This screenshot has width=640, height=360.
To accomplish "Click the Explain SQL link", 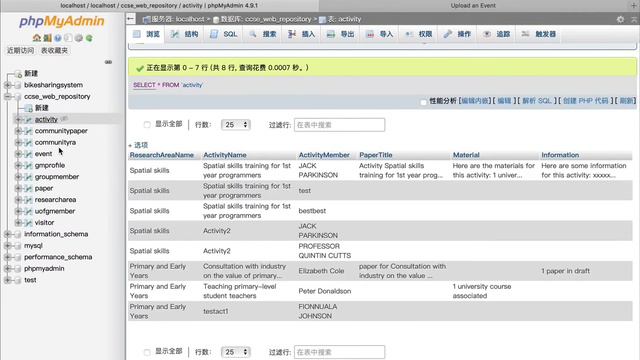I will [536, 101].
